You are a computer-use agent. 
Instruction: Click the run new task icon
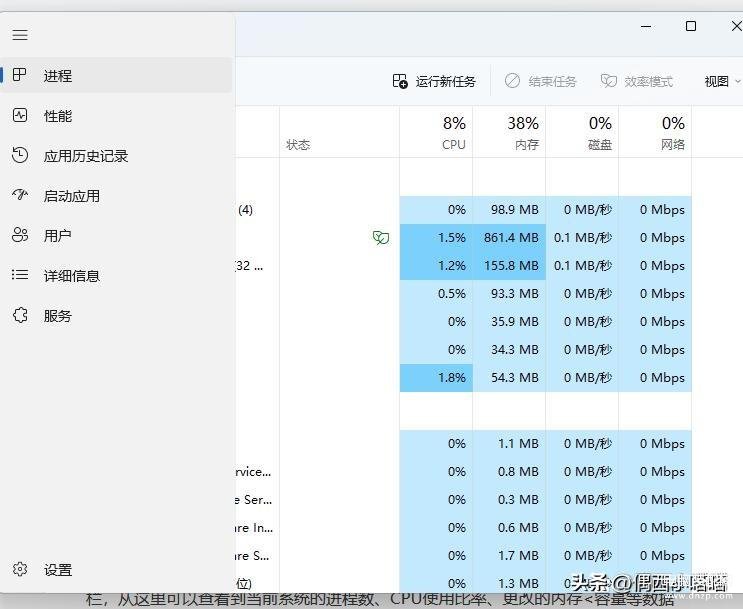(400, 81)
